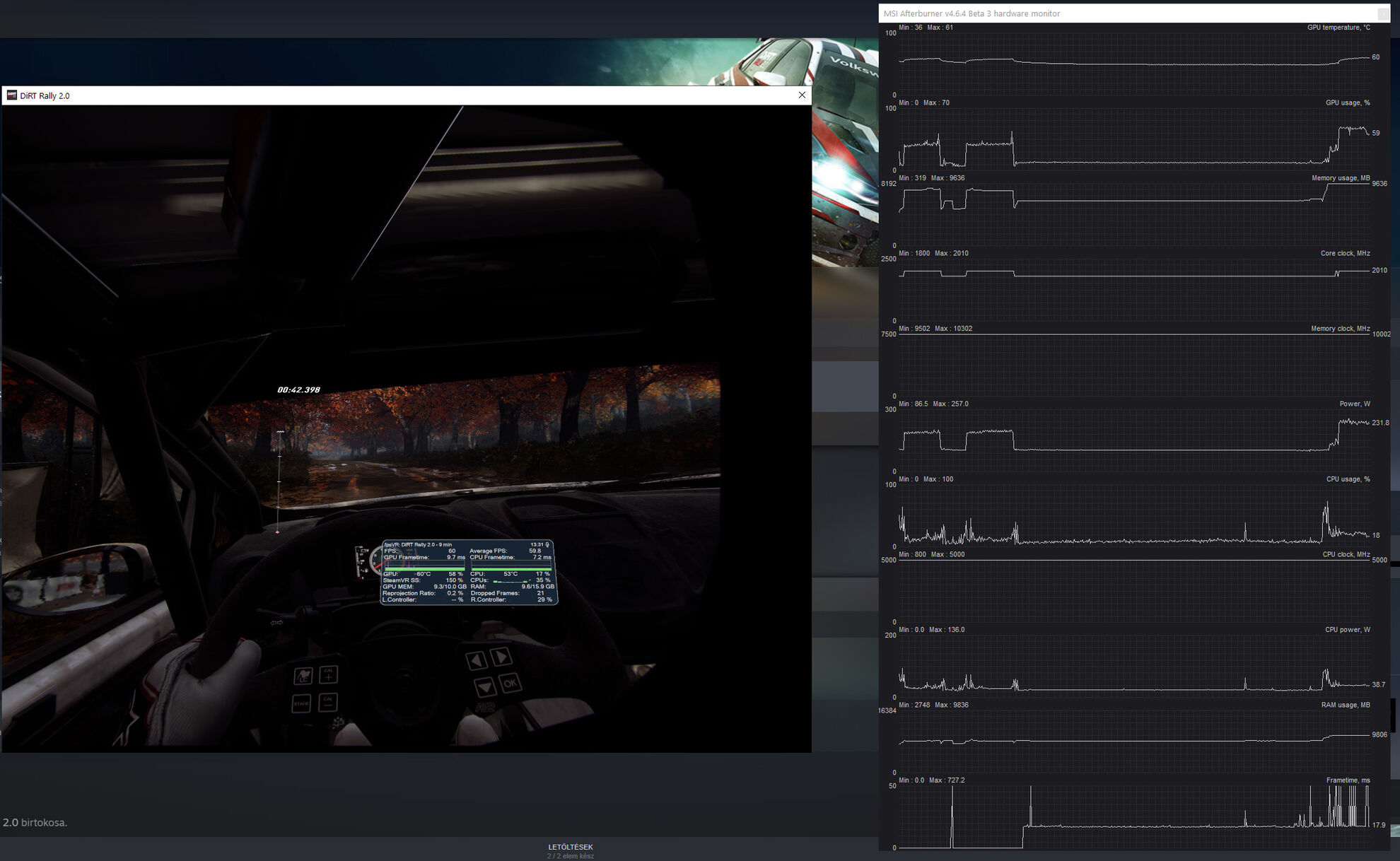Click 'Min : 9502 Max : 10302' memory clock stats
The width and height of the screenshot is (1400, 861).
(x=935, y=329)
